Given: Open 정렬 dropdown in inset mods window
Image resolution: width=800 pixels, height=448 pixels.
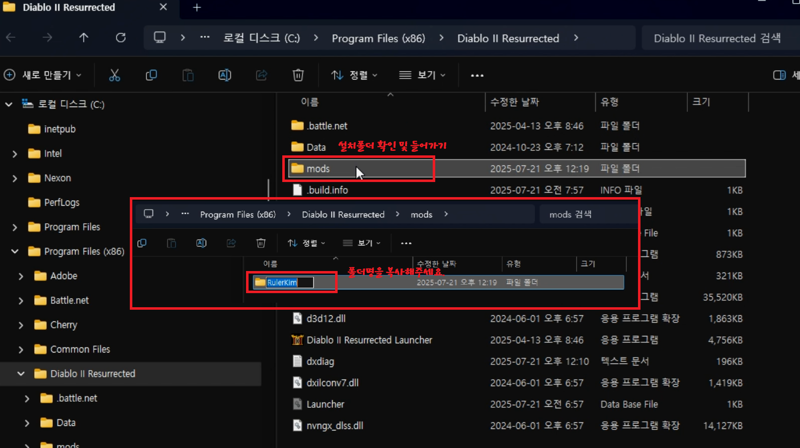Looking at the screenshot, I should pos(306,243).
